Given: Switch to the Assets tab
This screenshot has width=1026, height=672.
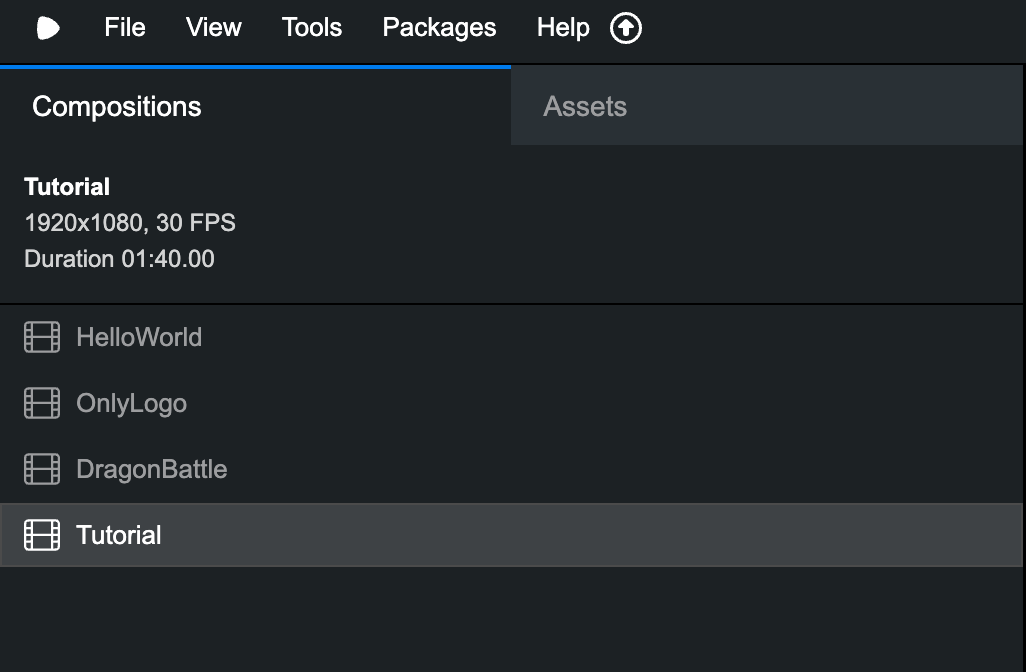Looking at the screenshot, I should 585,107.
